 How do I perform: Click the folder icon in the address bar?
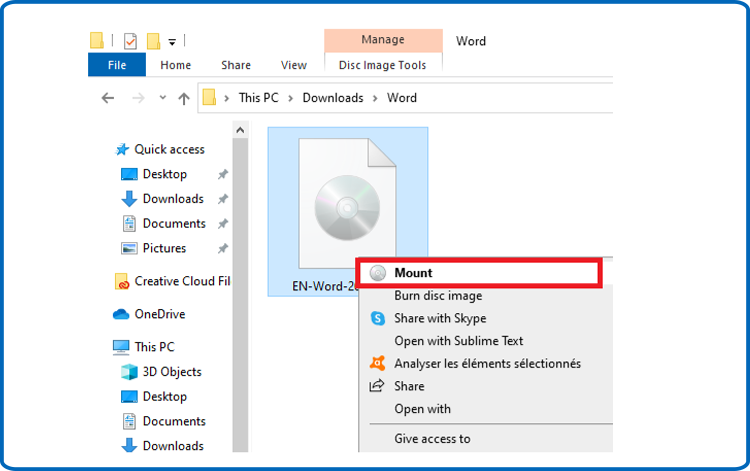[x=209, y=98]
